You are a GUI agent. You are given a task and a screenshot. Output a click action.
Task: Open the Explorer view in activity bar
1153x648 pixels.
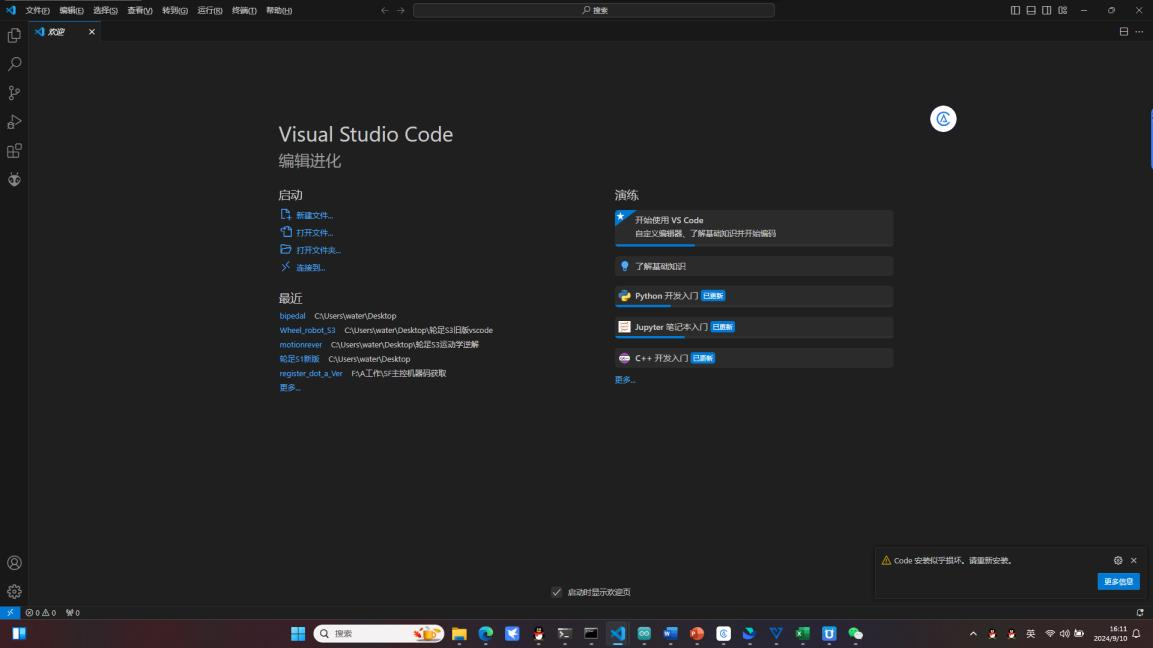pos(14,35)
